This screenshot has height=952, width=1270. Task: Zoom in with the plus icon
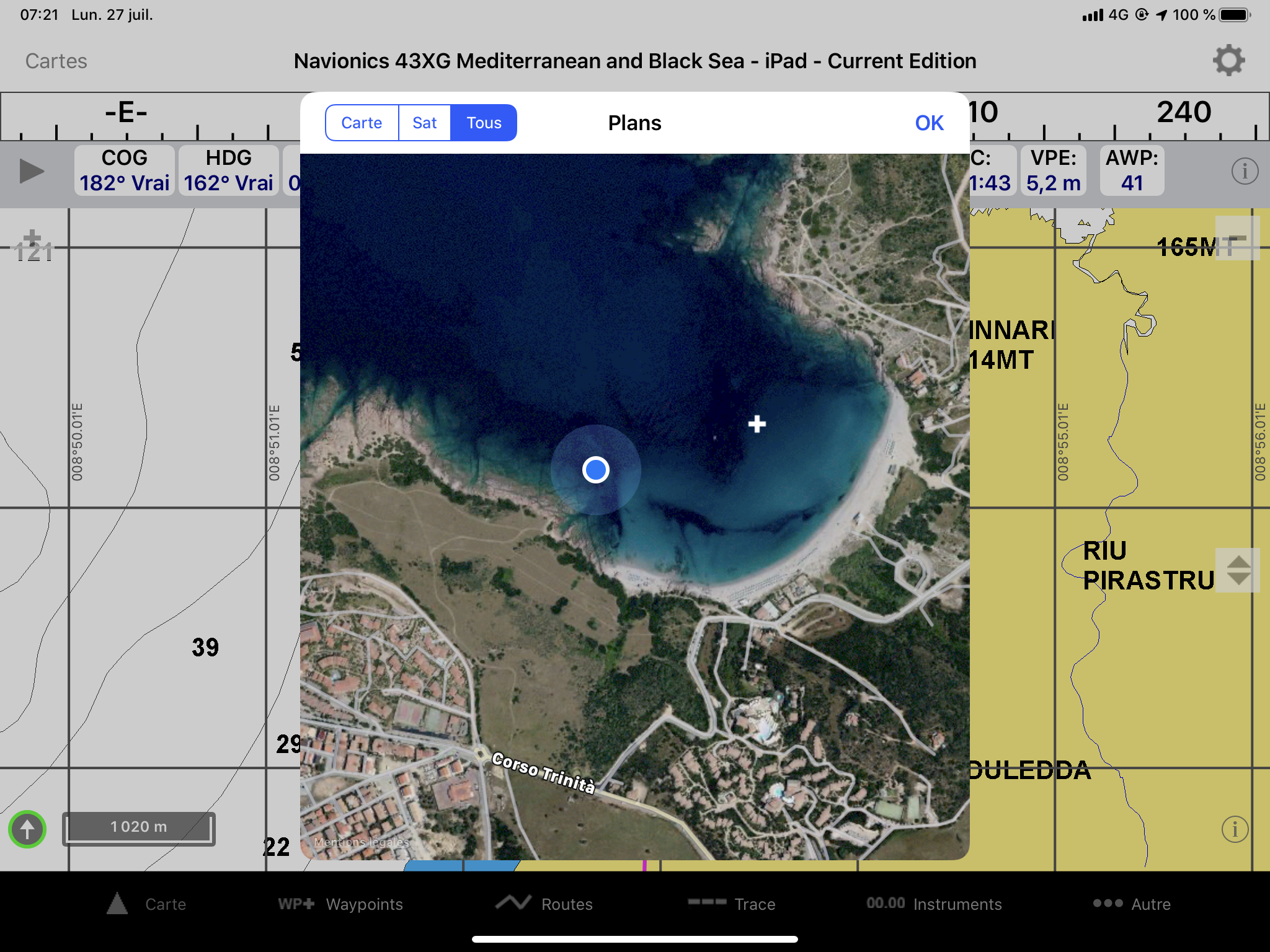coord(32,238)
